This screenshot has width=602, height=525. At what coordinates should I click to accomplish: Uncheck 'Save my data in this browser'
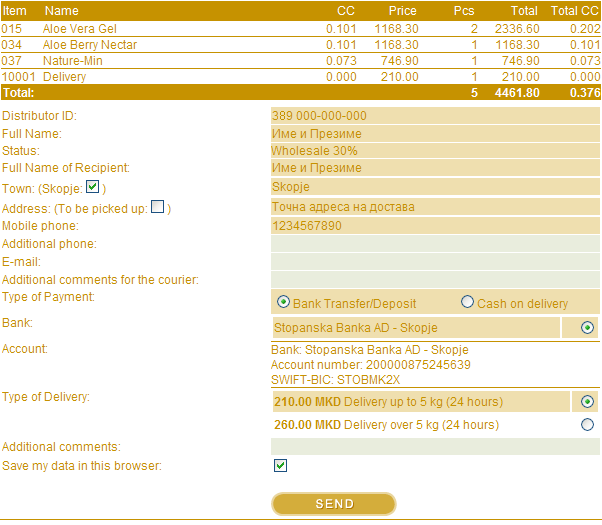pyautogui.click(x=280, y=465)
